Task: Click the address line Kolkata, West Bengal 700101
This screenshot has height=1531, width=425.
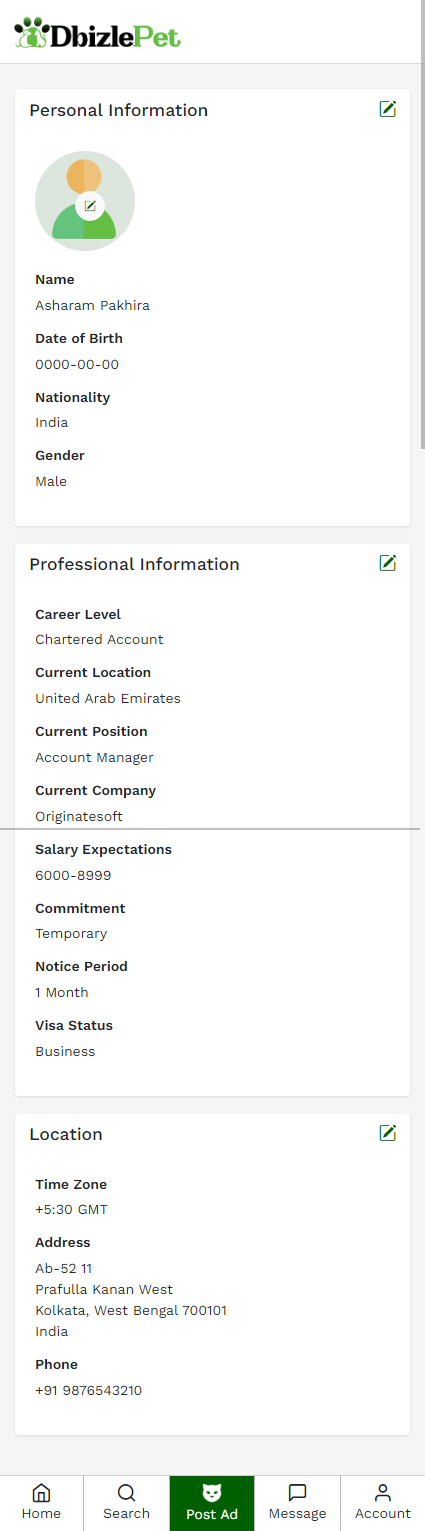Action: [x=131, y=1310]
